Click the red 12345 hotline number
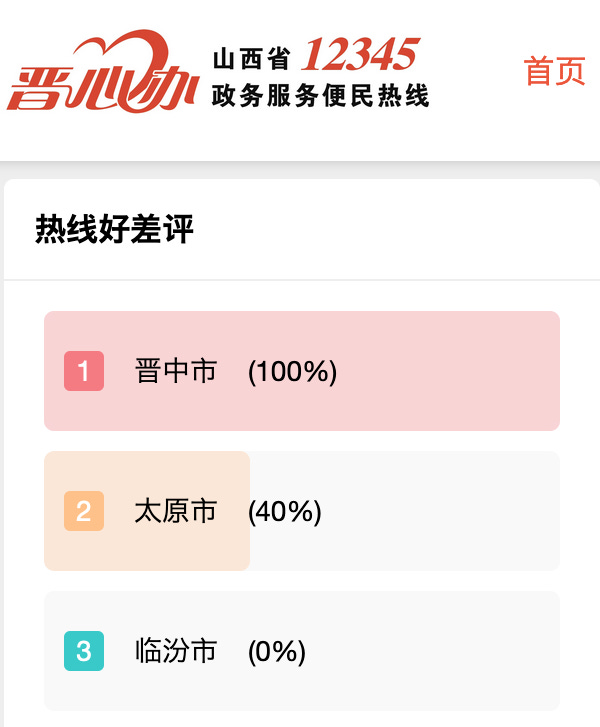This screenshot has width=600, height=727. 358,55
